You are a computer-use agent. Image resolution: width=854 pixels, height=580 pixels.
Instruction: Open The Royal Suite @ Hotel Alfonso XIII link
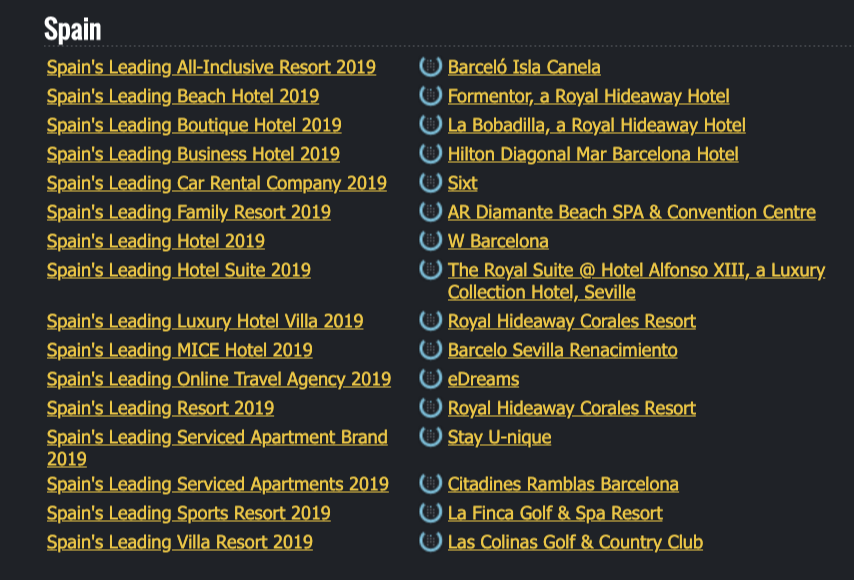click(636, 281)
